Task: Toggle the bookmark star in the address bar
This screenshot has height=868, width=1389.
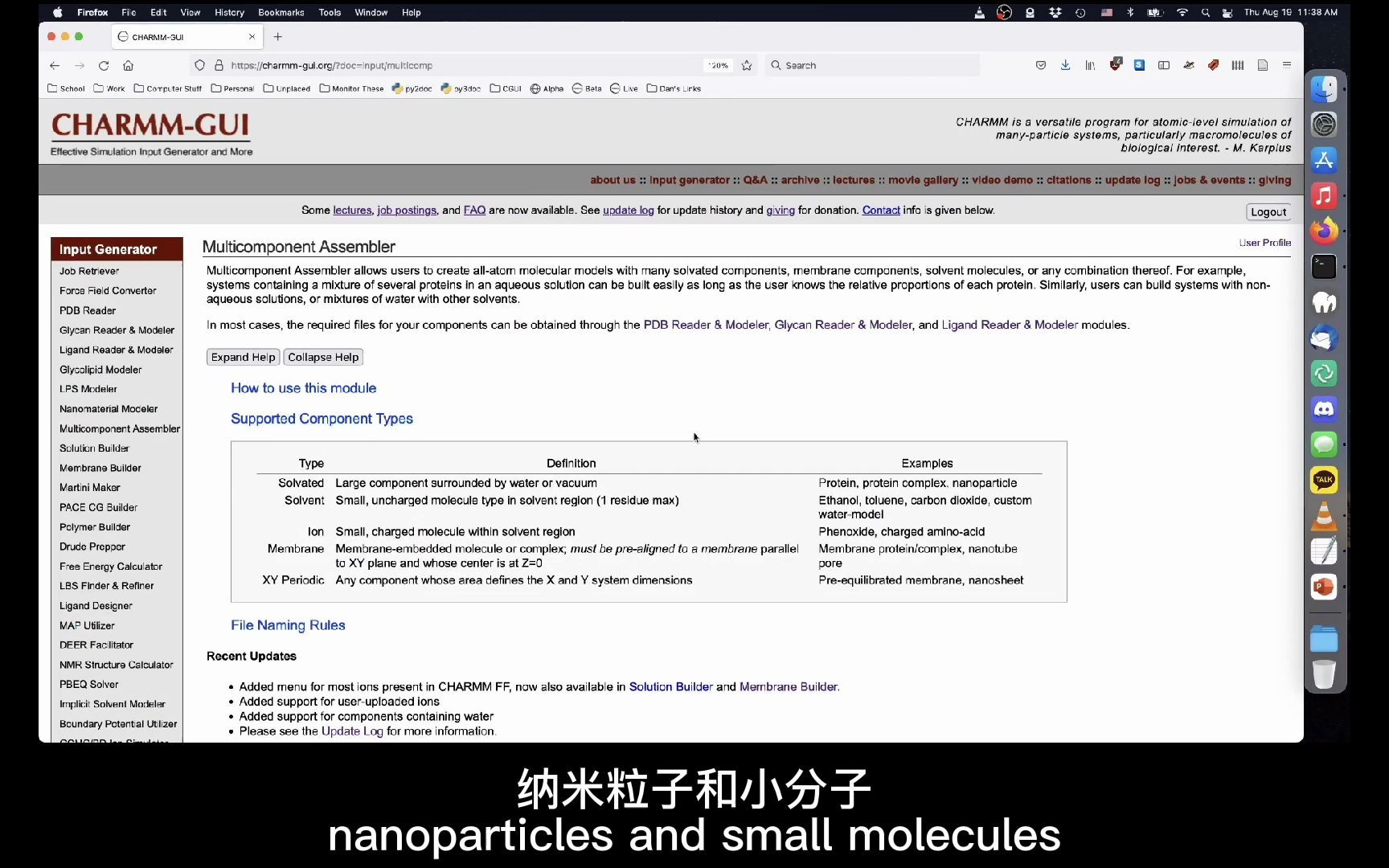Action: (747, 65)
